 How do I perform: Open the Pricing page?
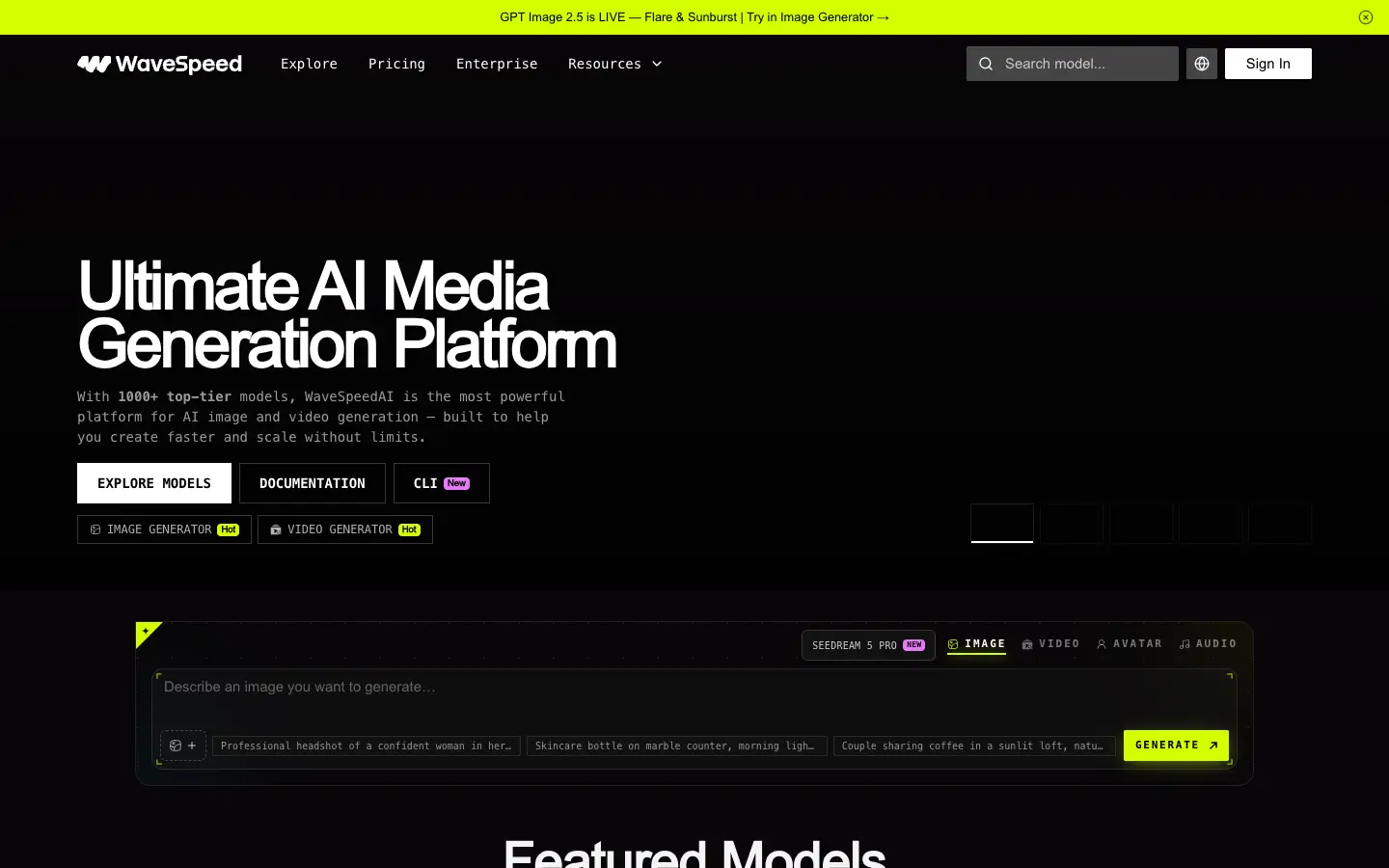396,64
